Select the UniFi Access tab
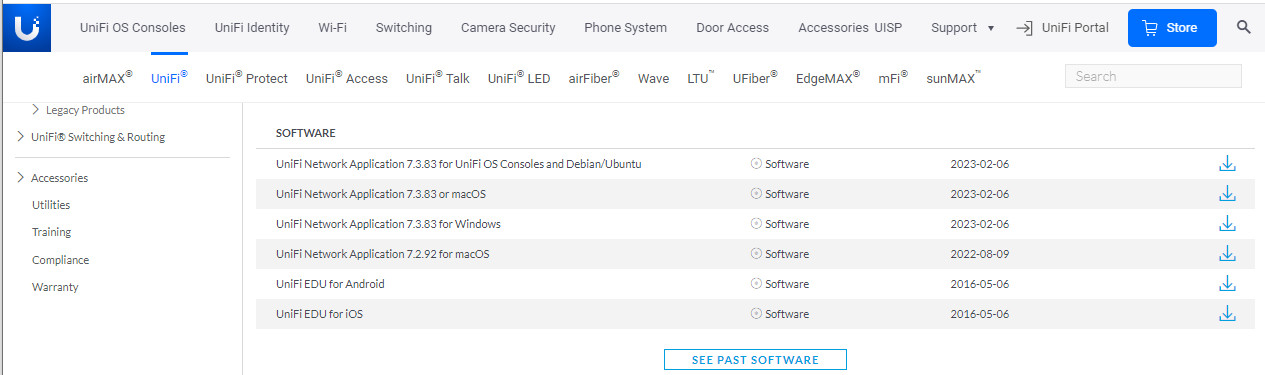The height and width of the screenshot is (375, 1265). 346,77
